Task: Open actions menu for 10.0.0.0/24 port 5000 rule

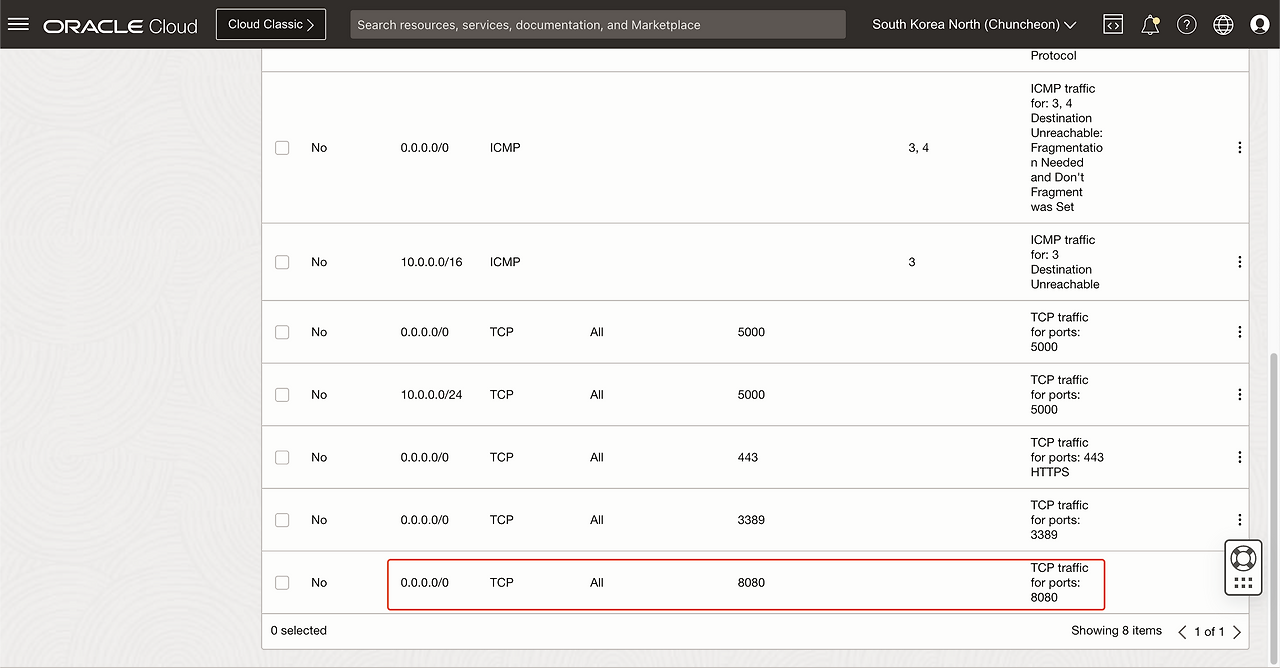Action: (x=1239, y=395)
